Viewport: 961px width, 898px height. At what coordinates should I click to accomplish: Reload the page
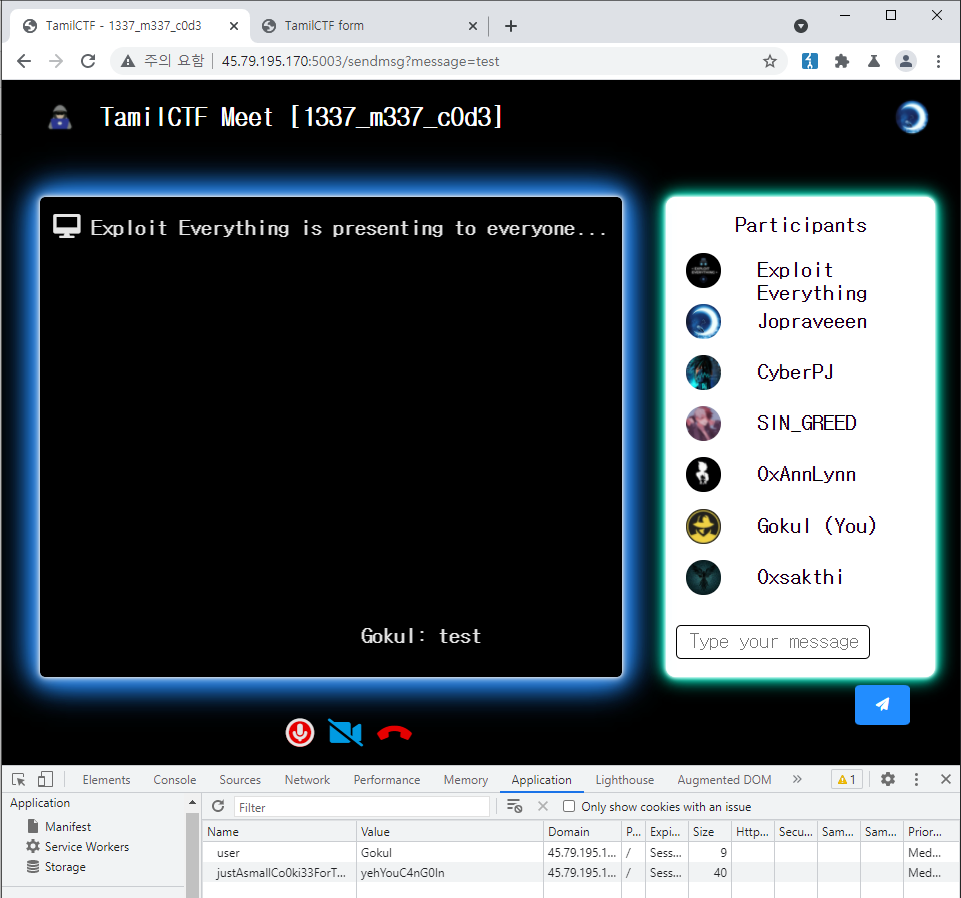pos(88,61)
